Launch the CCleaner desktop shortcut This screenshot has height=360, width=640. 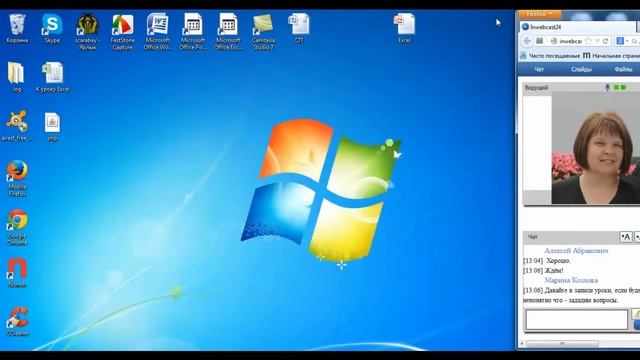point(17,322)
